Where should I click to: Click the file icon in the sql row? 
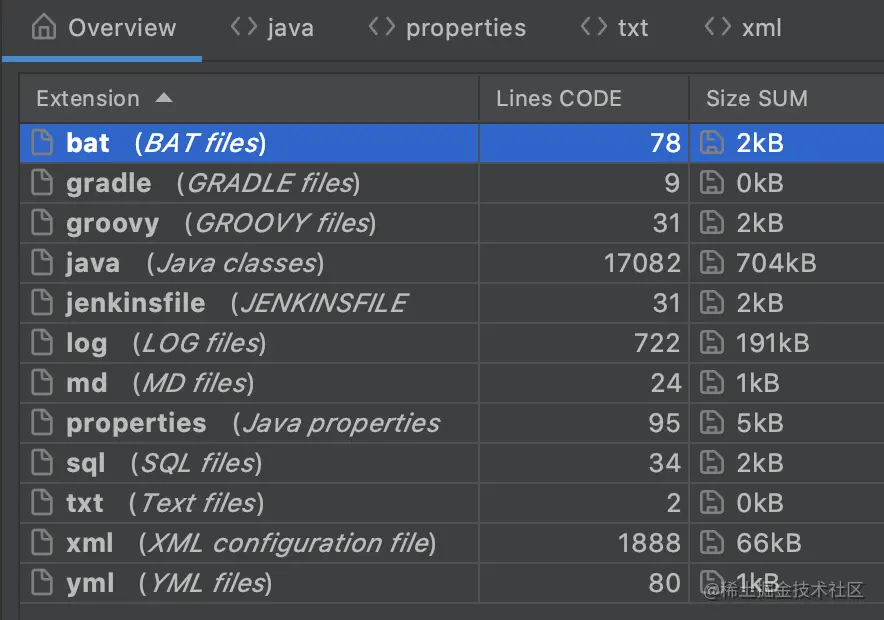42,463
